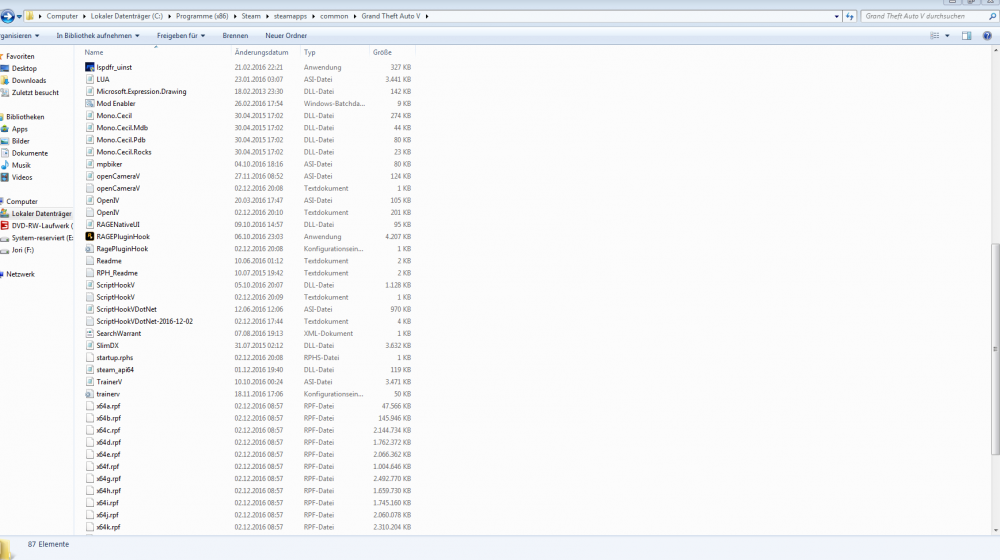Navigate to common in breadcrumb path

pyautogui.click(x=334, y=16)
